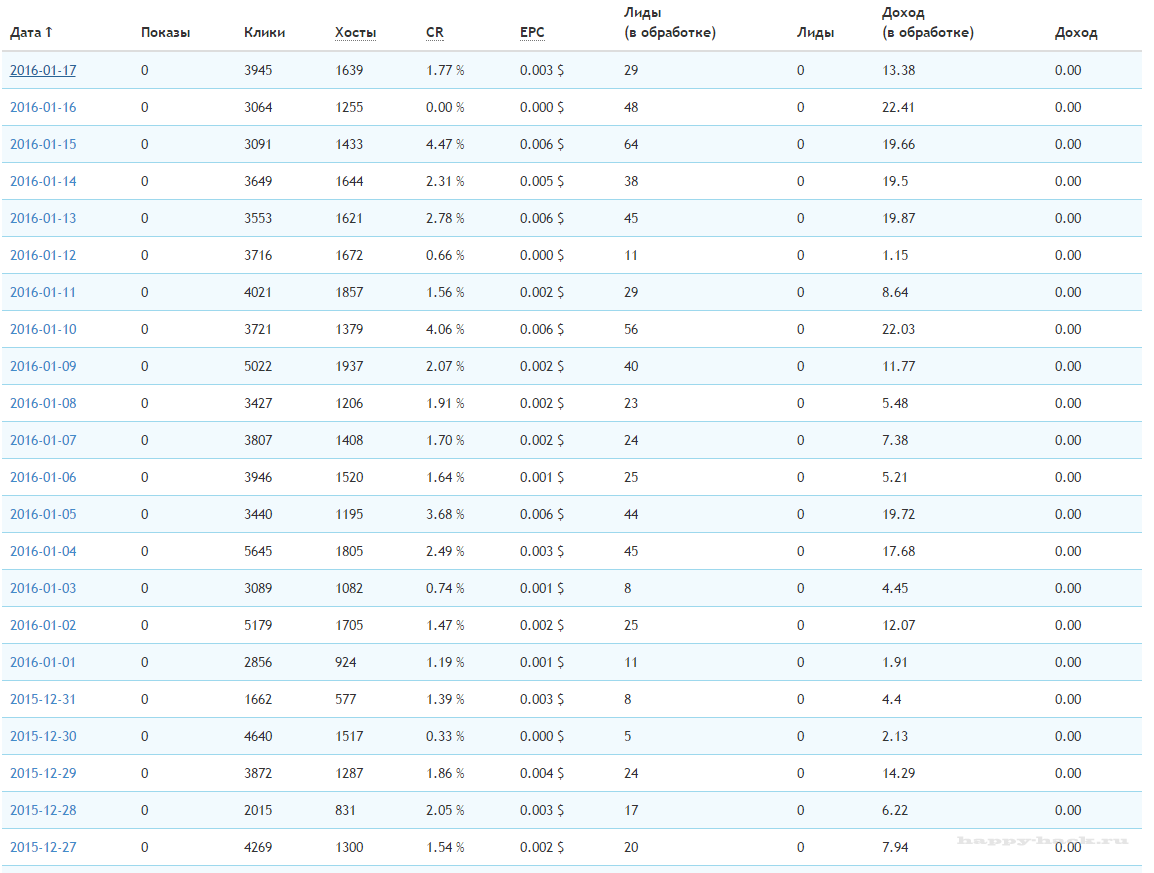Screen dimensions: 1154x873
Task: Click the Лиды (в обработке) column header
Action: (x=669, y=23)
